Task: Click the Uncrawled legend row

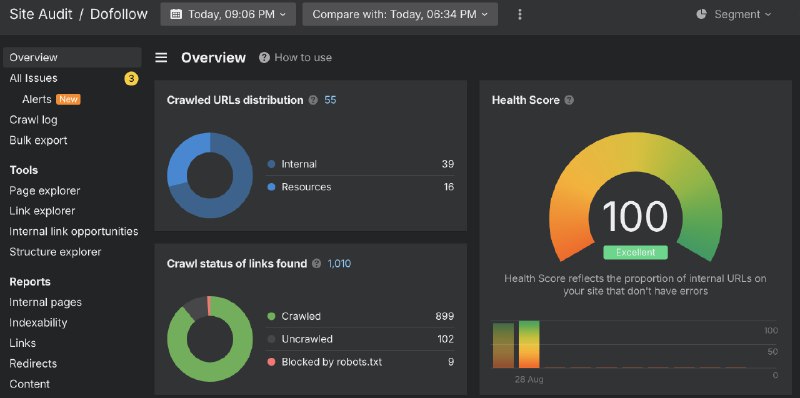Action: (x=360, y=339)
